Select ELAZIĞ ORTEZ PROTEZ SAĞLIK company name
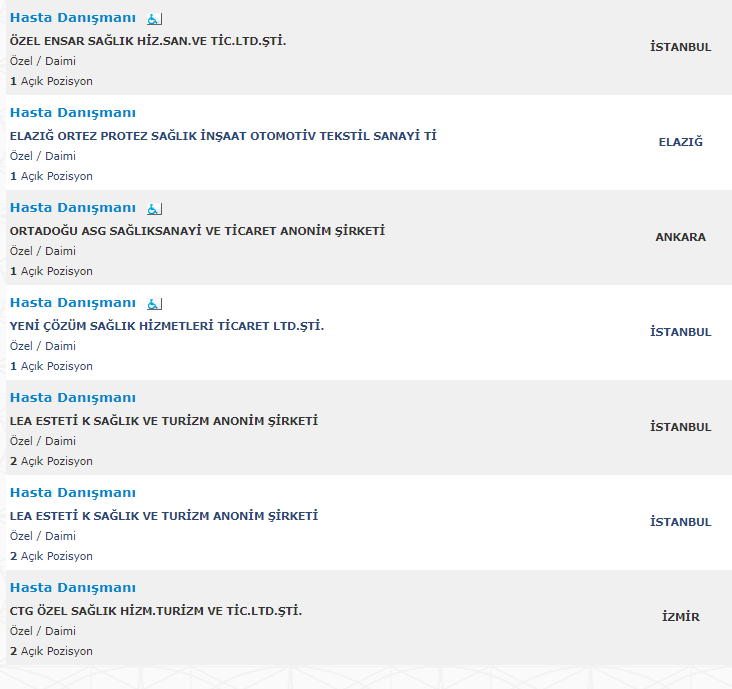This screenshot has width=732, height=689. pyautogui.click(x=223, y=136)
